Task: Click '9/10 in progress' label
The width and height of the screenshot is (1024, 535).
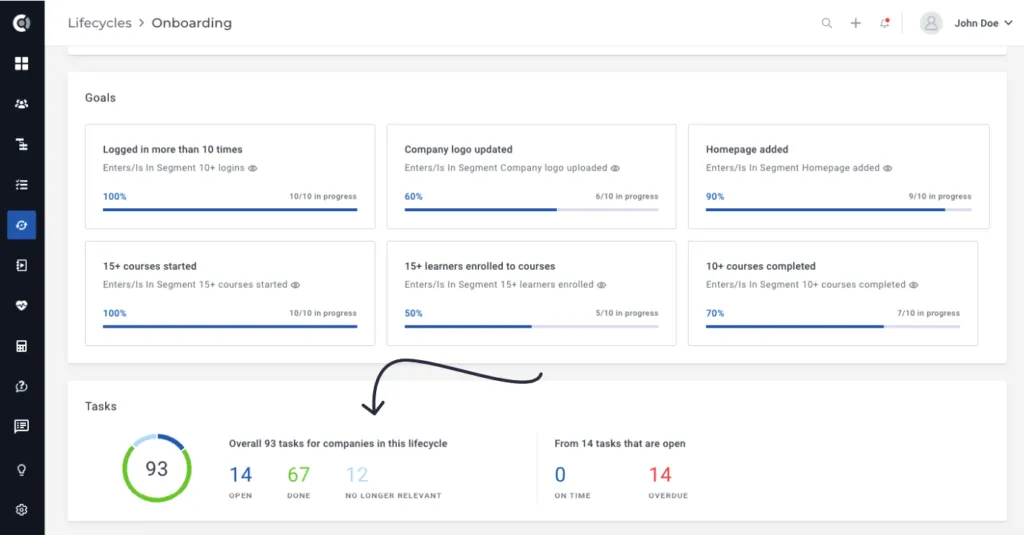Action: pyautogui.click(x=940, y=197)
